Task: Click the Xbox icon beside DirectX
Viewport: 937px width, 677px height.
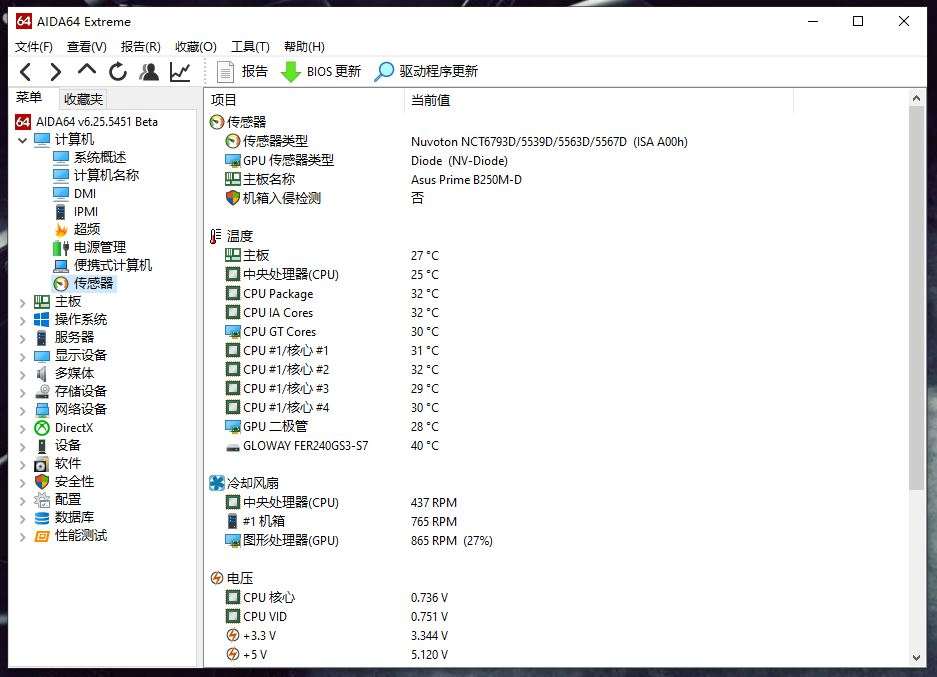Action: pyautogui.click(x=42, y=428)
